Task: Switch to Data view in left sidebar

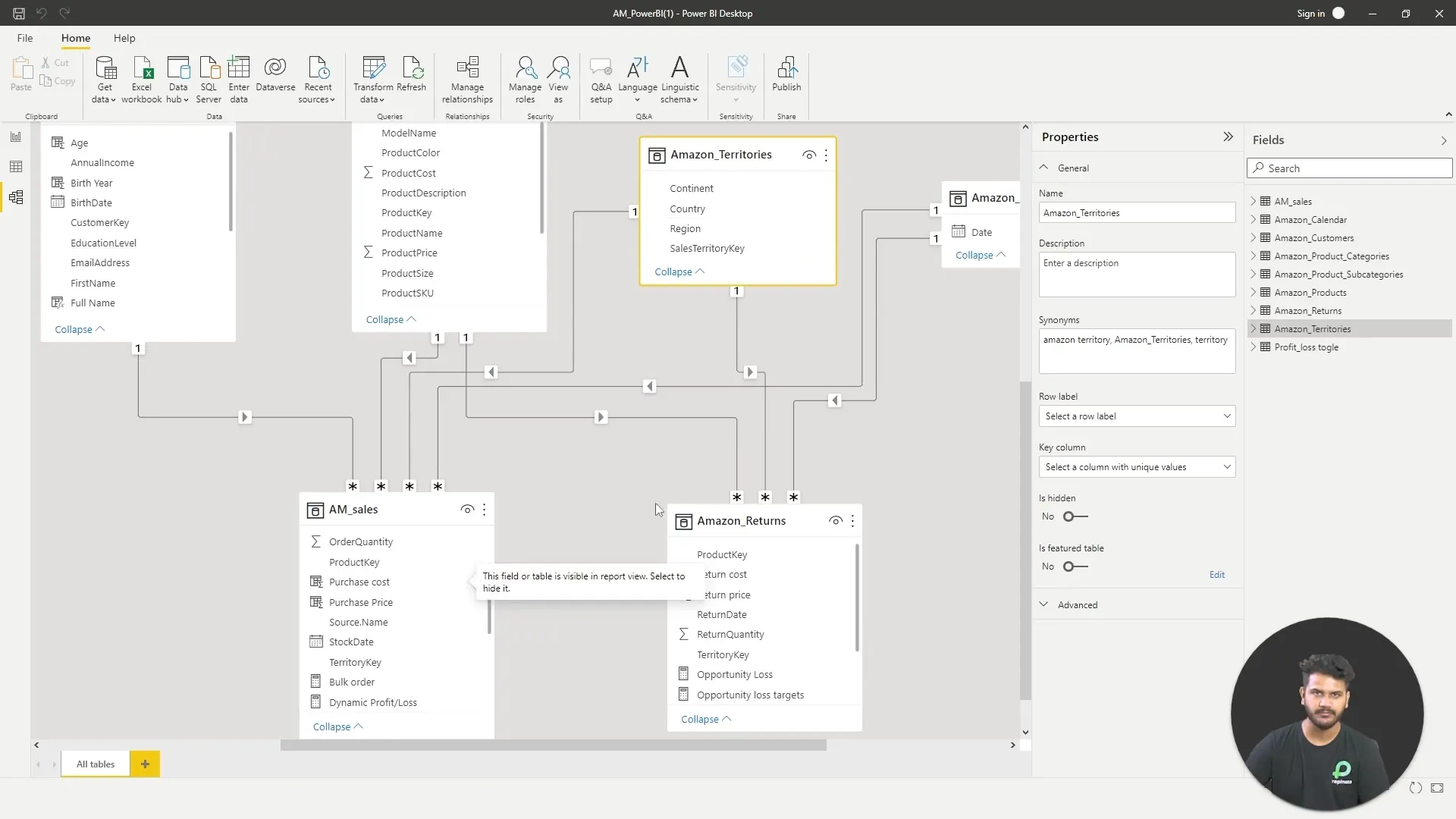Action: pyautogui.click(x=16, y=167)
